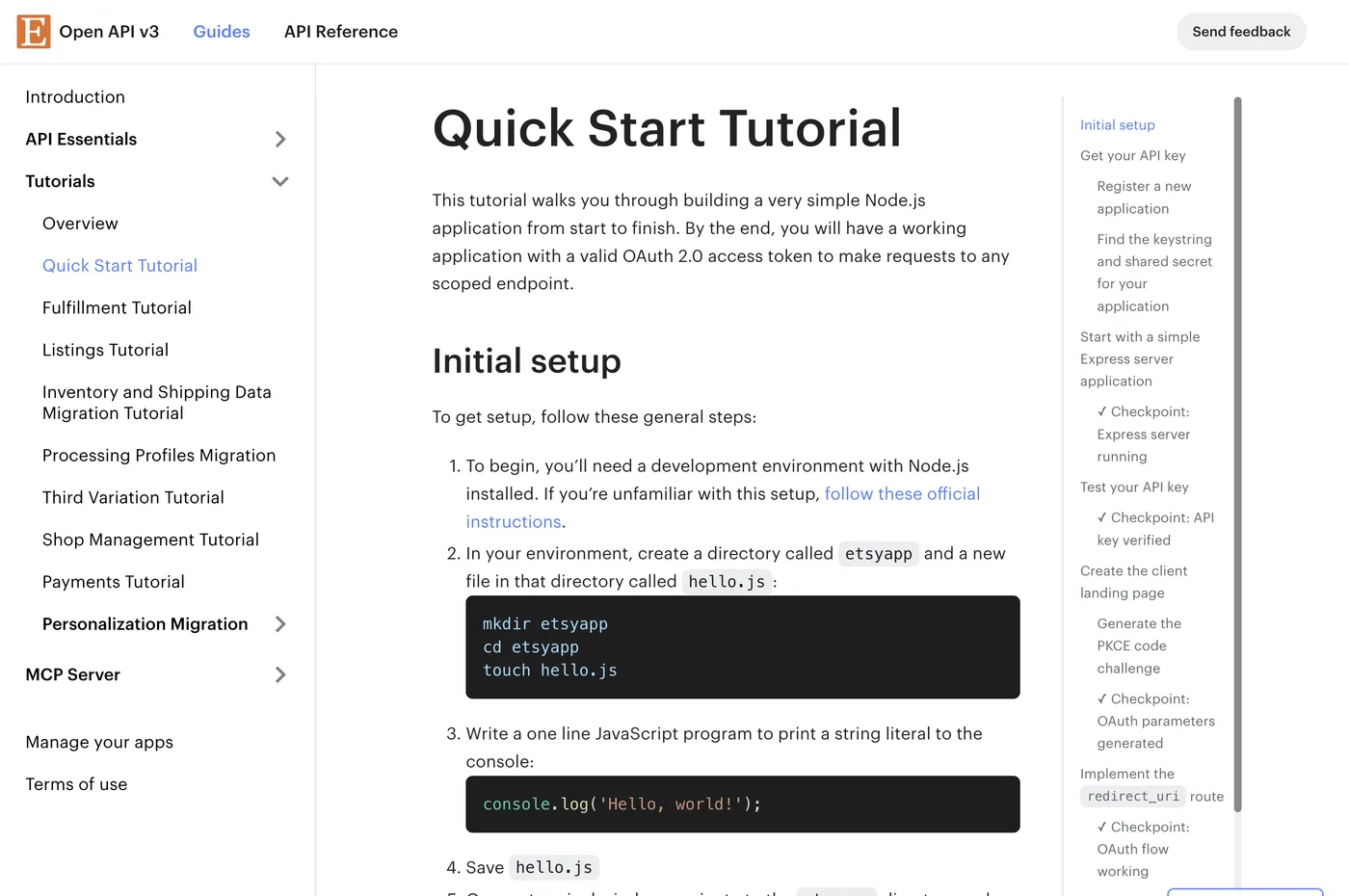Open the API Reference tab
1349x896 pixels.
tap(341, 32)
